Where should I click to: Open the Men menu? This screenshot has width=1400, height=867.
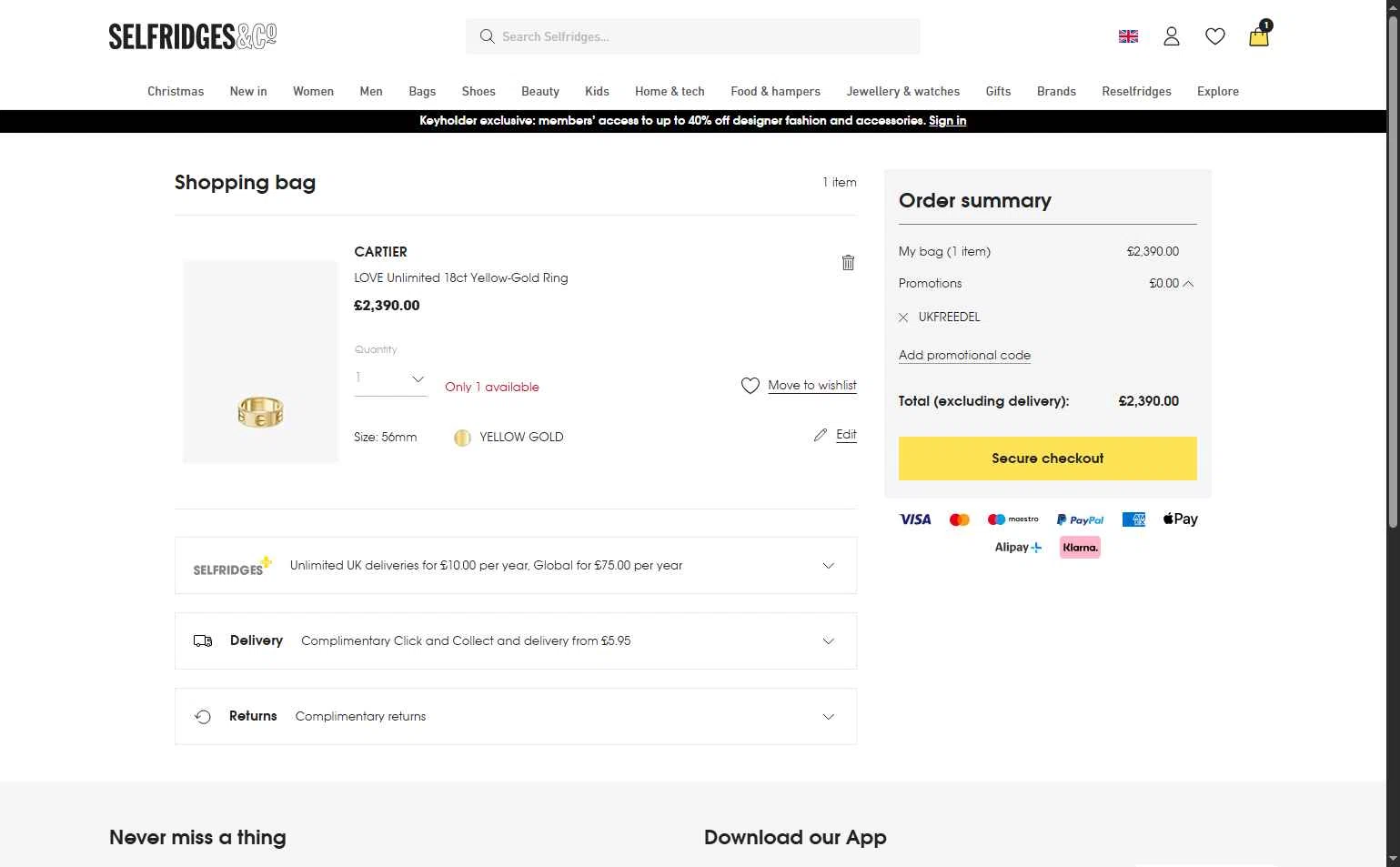tap(371, 91)
